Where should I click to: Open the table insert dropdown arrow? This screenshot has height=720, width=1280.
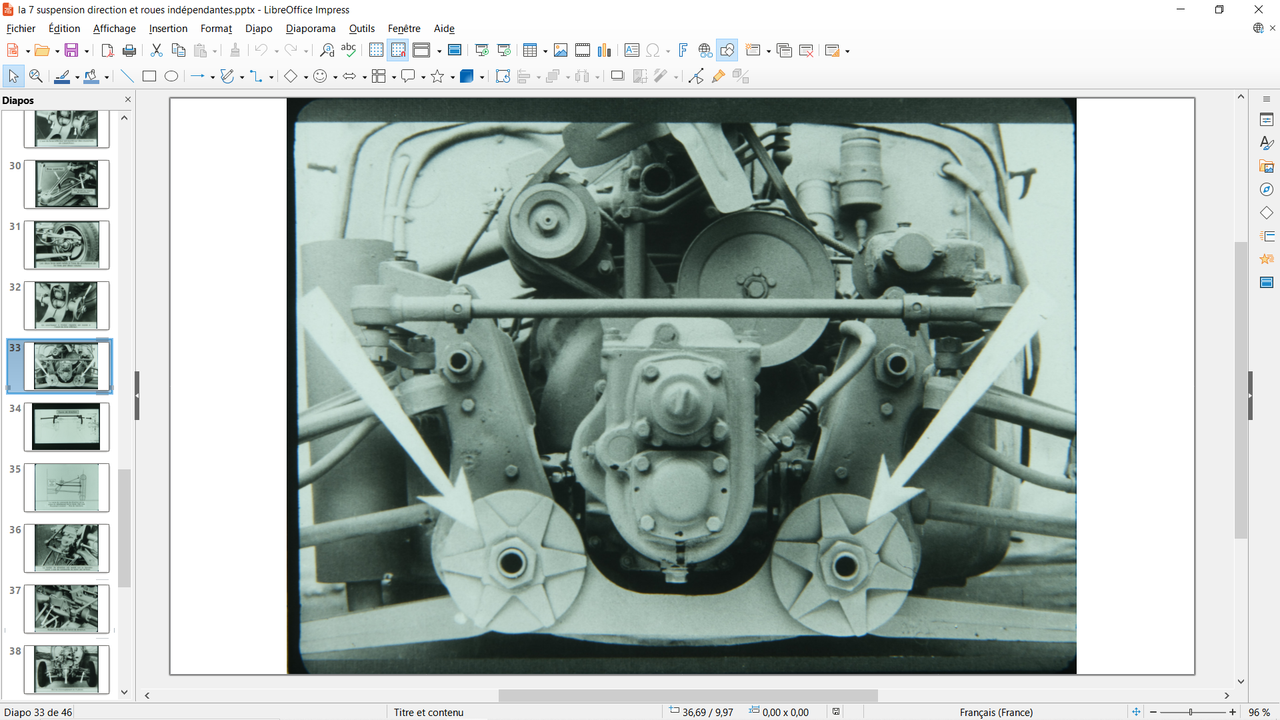point(543,51)
